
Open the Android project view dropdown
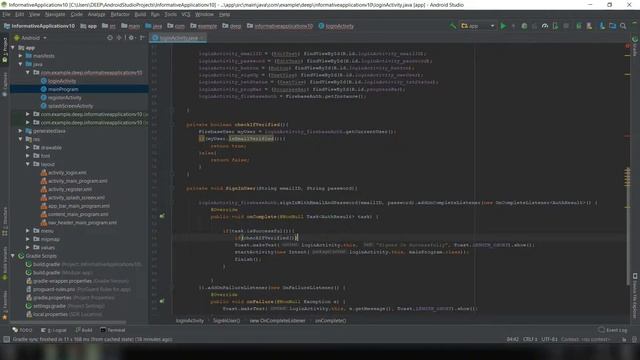(x=31, y=38)
